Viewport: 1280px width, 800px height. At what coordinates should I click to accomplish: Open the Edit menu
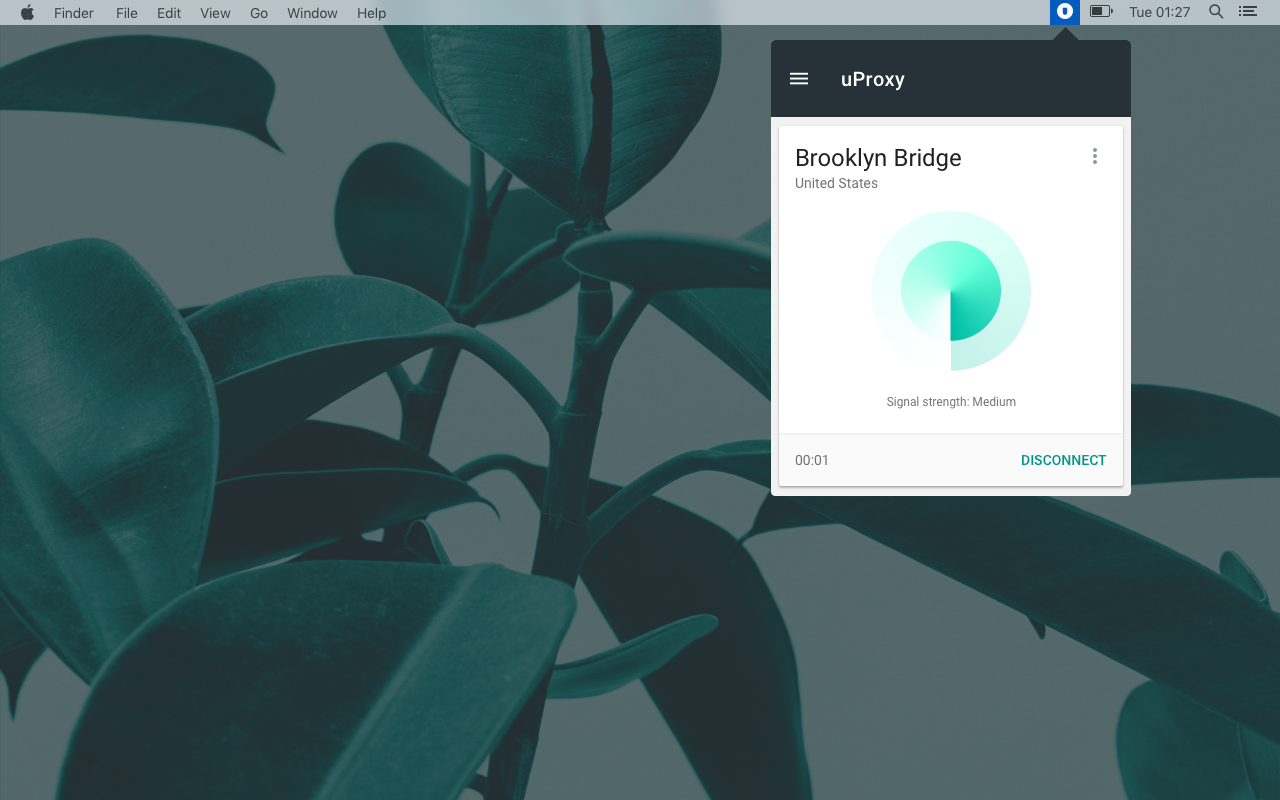point(169,13)
